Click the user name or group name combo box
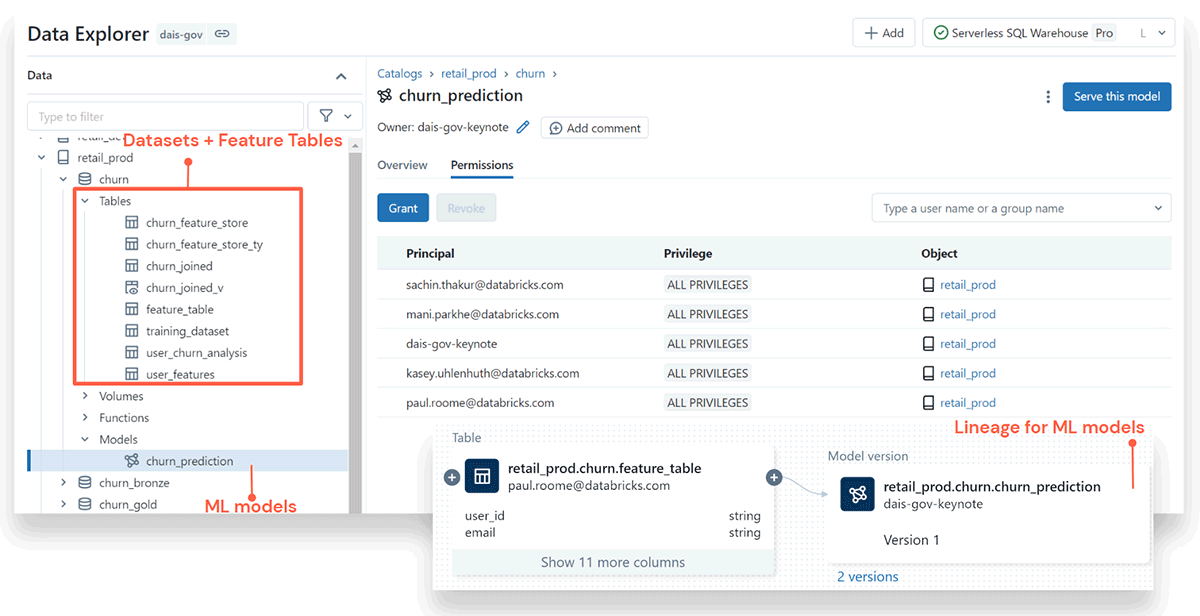Image resolution: width=1200 pixels, height=616 pixels. (1021, 207)
